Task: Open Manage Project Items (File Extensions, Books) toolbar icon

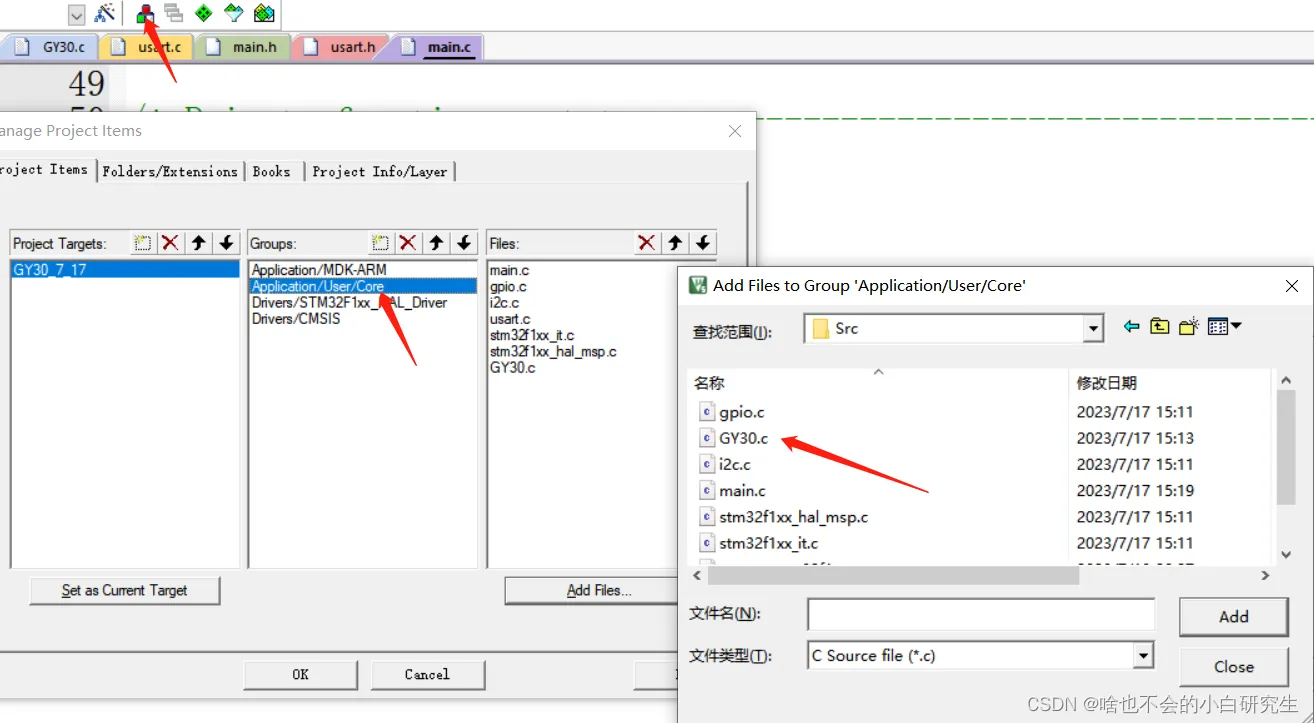Action: click(x=146, y=14)
